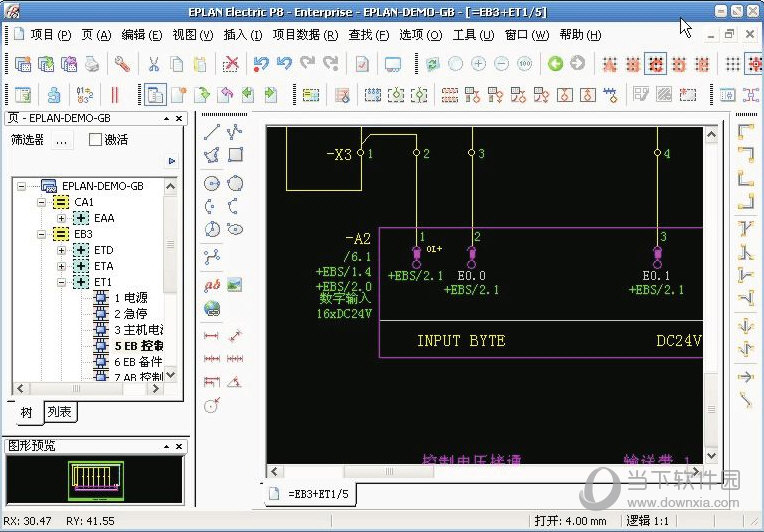Viewport: 764px width, 532px height.
Task: Close the 页 - EPLAN-DEMO-GB panel
Action: click(x=179, y=118)
